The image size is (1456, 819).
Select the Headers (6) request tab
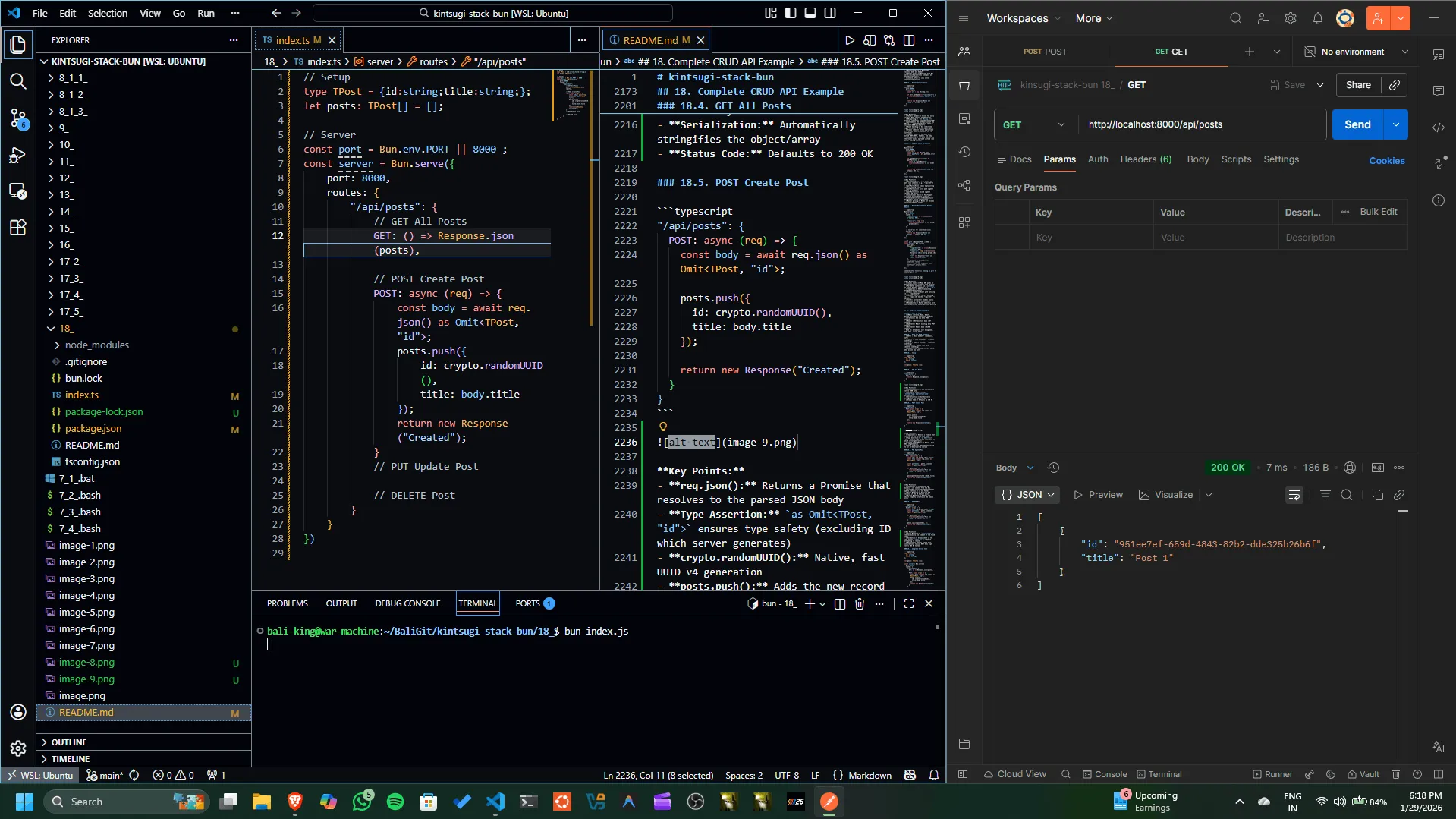coord(1146,159)
